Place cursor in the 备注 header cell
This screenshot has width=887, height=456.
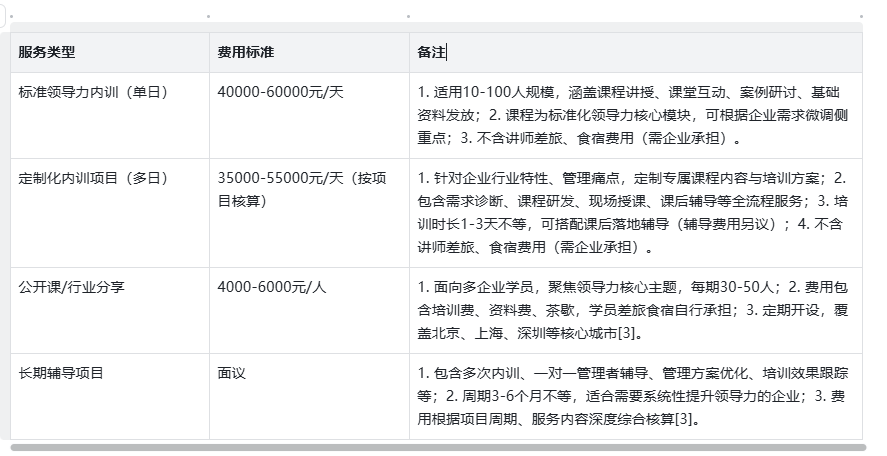(432, 52)
